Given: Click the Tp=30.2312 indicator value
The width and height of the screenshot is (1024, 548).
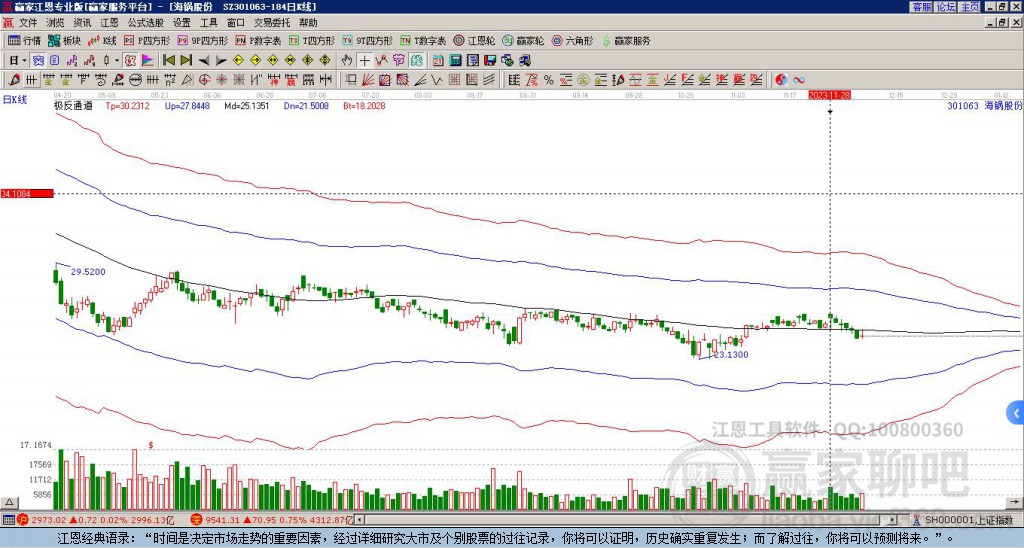Looking at the screenshot, I should tap(127, 105).
